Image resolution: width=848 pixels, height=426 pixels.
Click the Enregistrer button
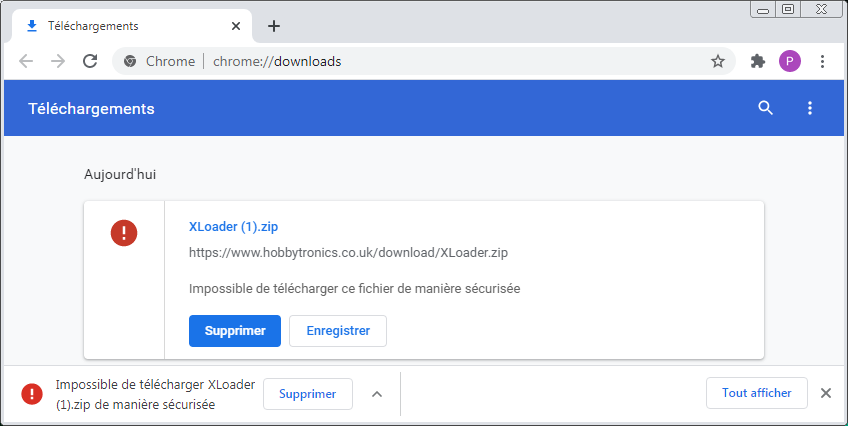[x=338, y=331]
